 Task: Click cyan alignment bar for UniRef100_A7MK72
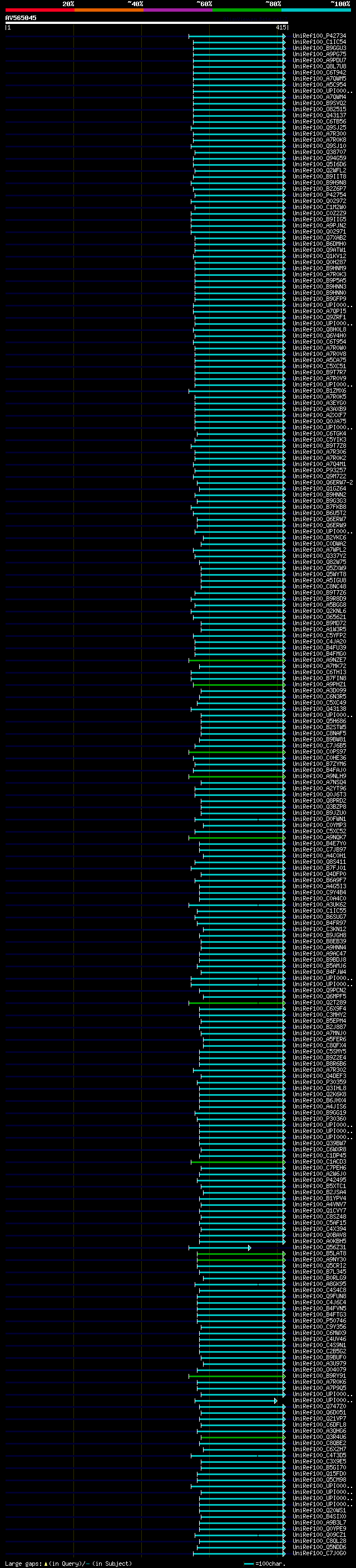(x=242, y=666)
